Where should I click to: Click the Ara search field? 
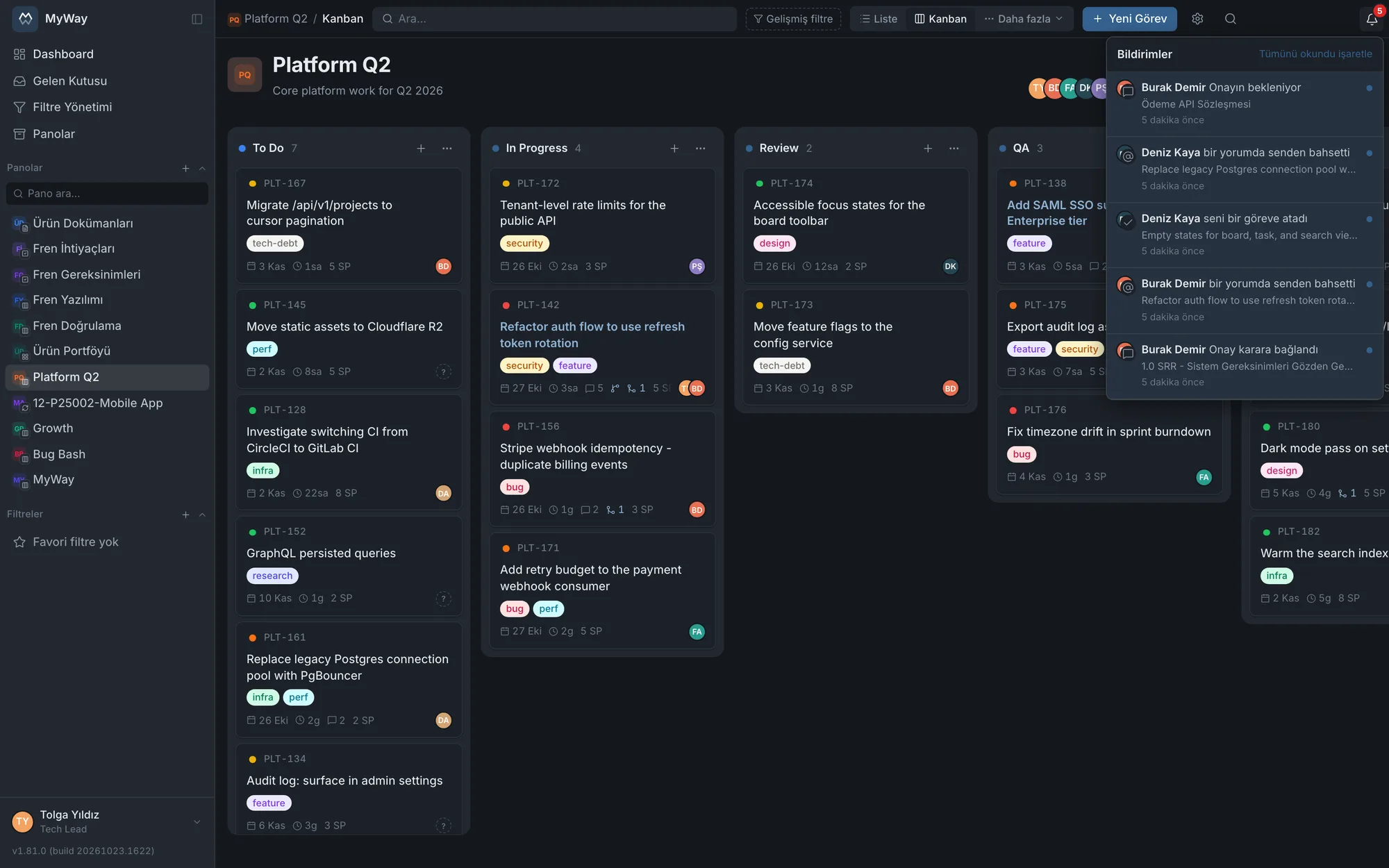tap(554, 19)
